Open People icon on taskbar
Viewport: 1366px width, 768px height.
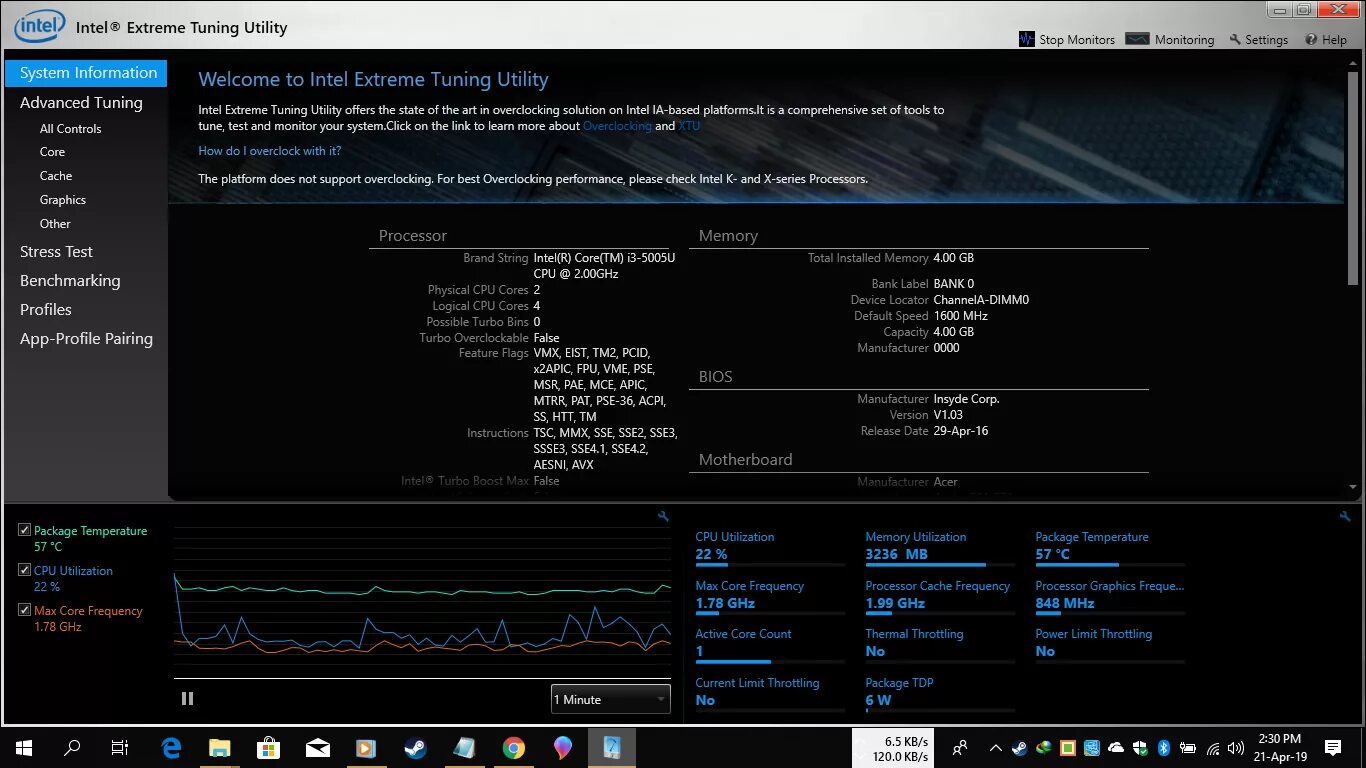[x=960, y=748]
